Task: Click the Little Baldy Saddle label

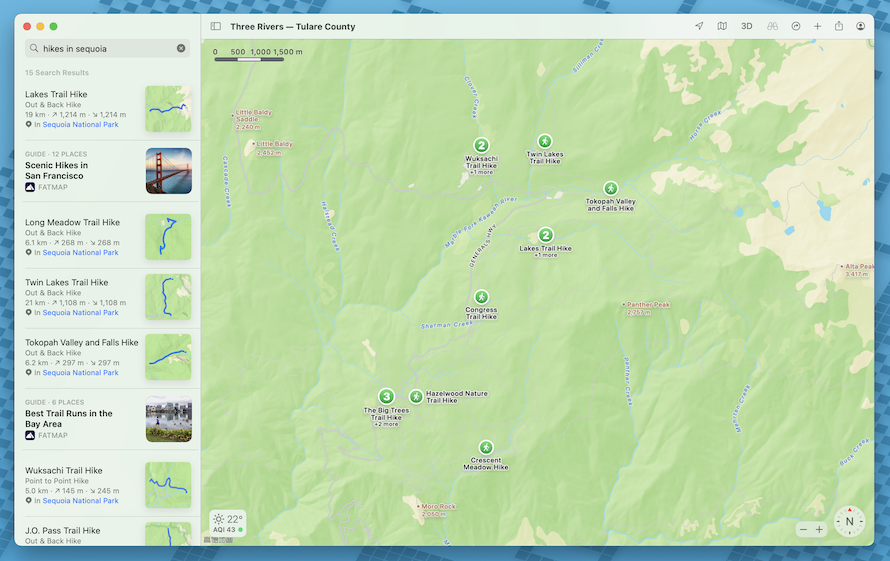Action: click(252, 119)
